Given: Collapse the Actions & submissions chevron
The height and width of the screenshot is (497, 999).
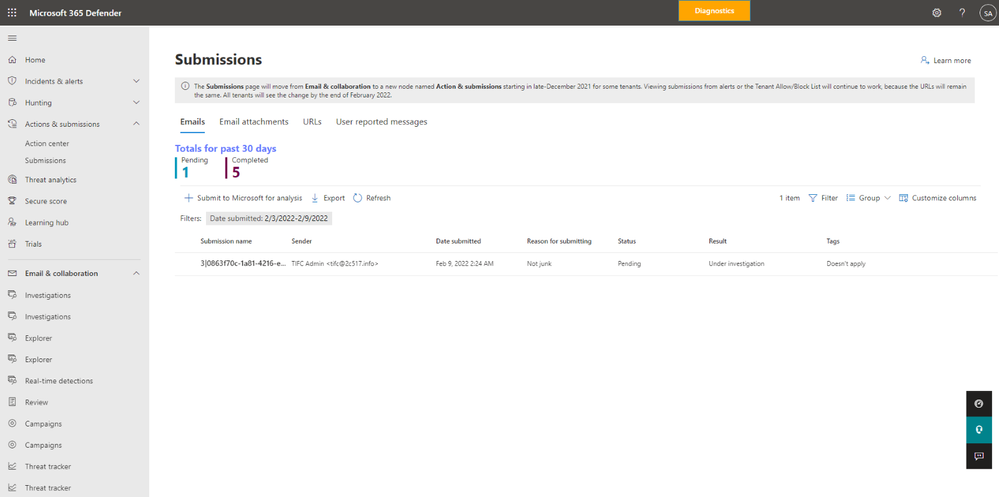Looking at the screenshot, I should point(136,124).
